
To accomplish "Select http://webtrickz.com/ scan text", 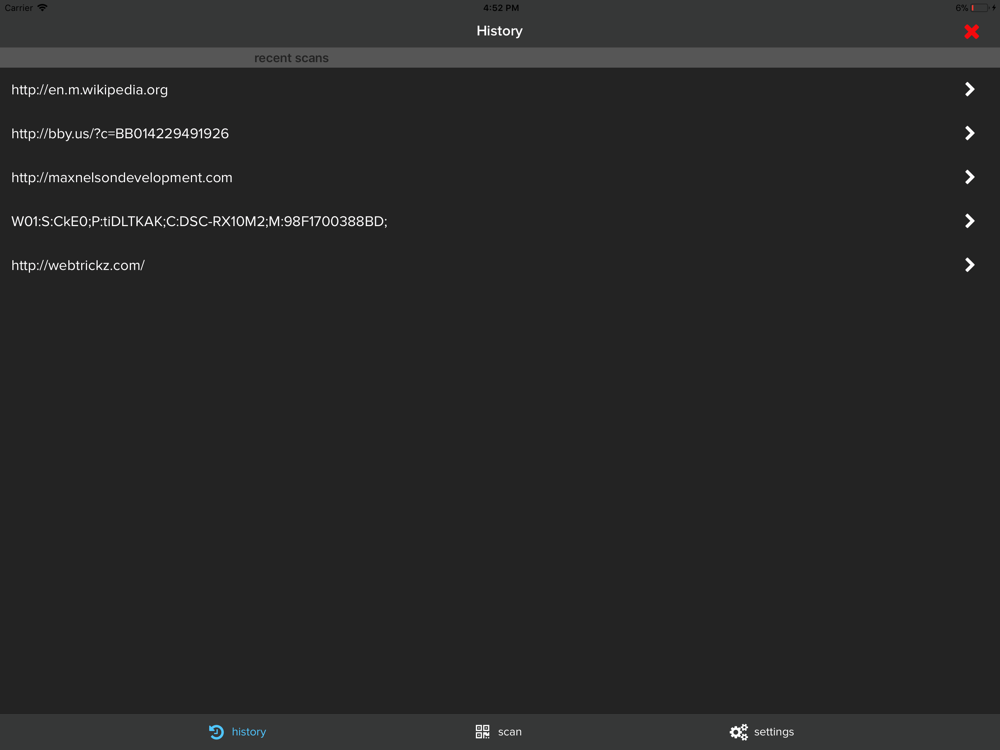I will 78,265.
